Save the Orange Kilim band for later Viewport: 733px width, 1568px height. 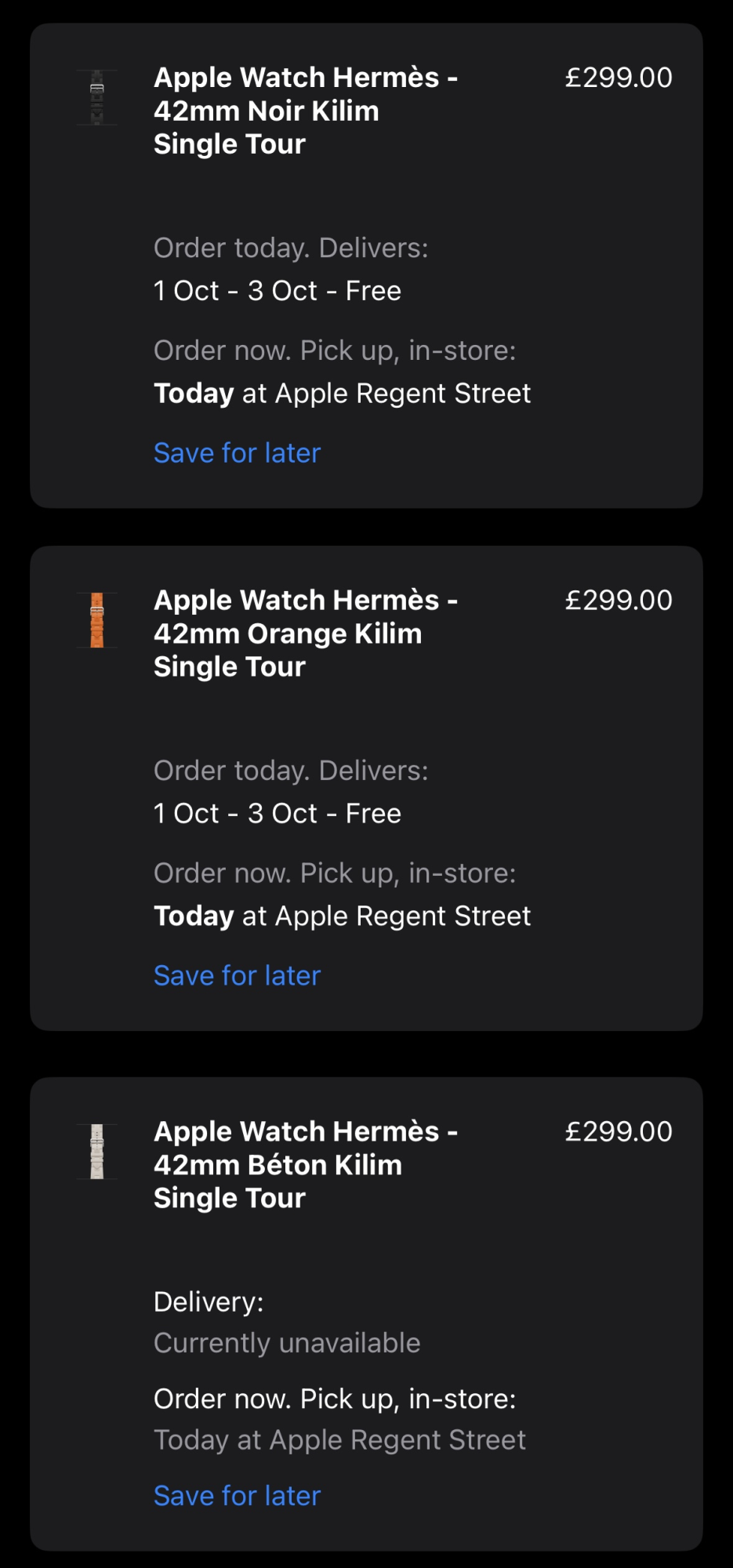(238, 976)
